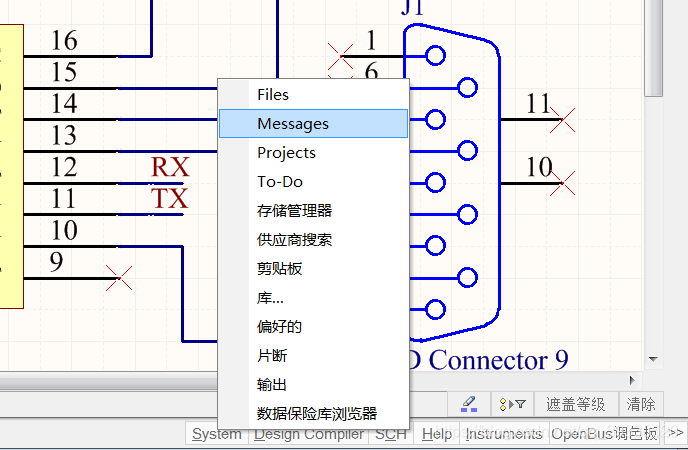The width and height of the screenshot is (688, 450).
Task: Click pin 16 number on the IC
Action: (64, 41)
